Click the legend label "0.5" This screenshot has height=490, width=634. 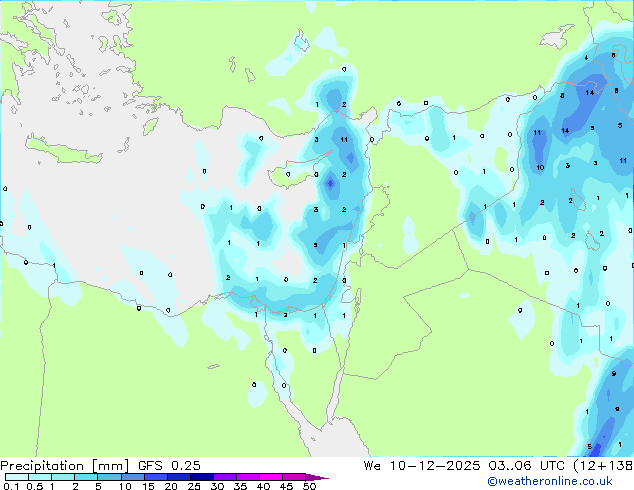[35, 486]
